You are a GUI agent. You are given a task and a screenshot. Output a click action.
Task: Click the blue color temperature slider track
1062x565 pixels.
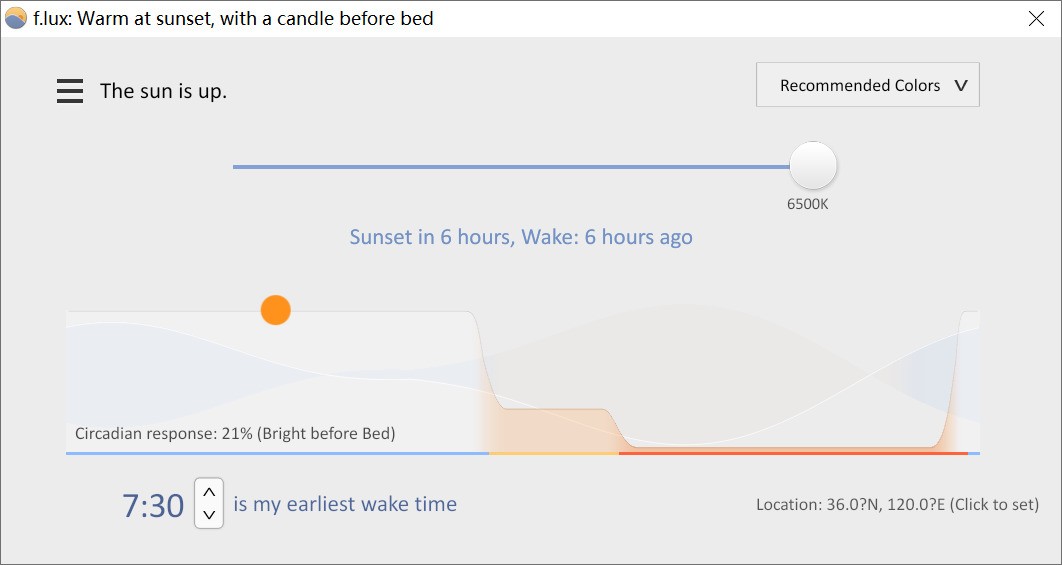[511, 167]
